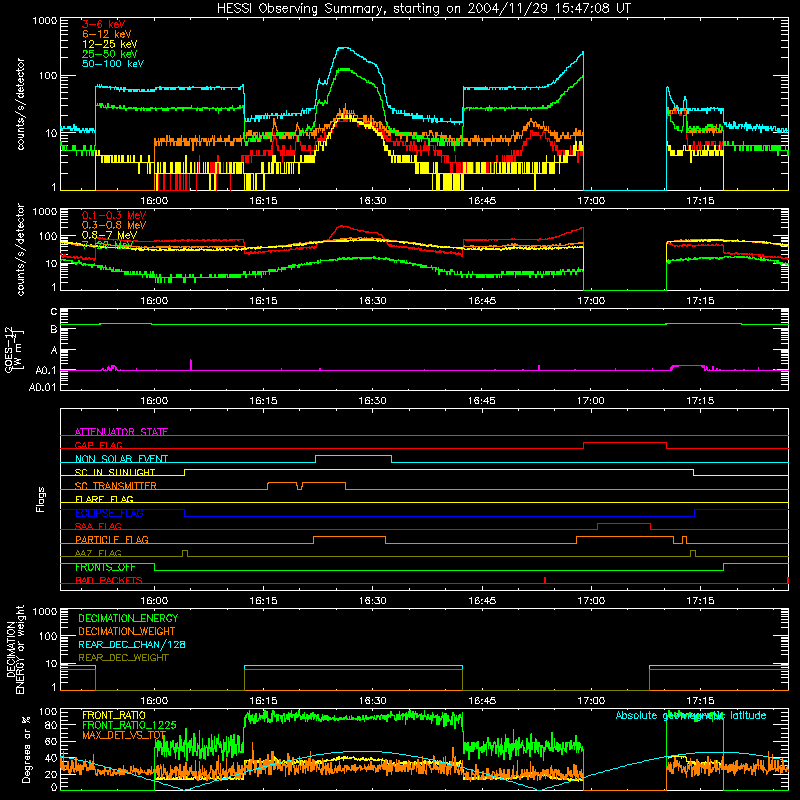Click the HESSI Observing Summary plot title
The image size is (800, 800).
click(x=424, y=8)
